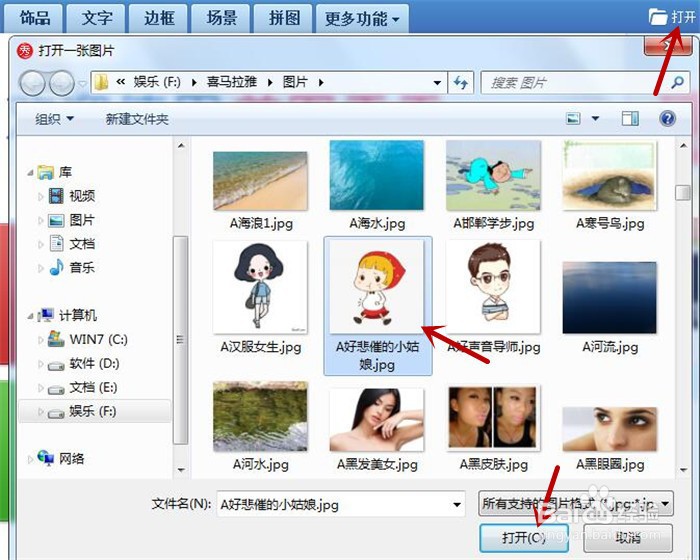Select 娱乐 (F:) in the address path
This screenshot has width=700, height=560.
pos(157,82)
